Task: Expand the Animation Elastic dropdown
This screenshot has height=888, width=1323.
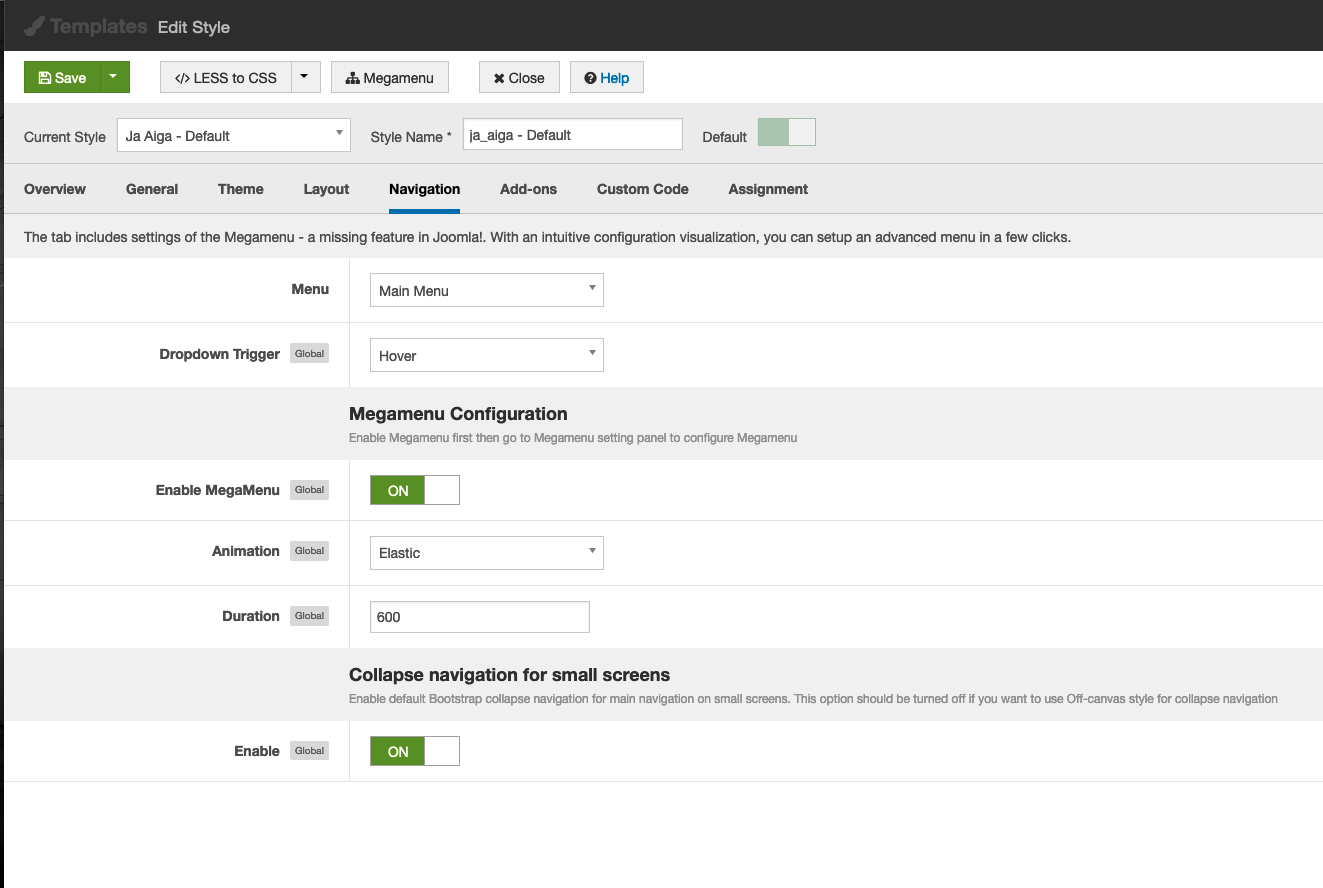Action: pyautogui.click(x=486, y=553)
